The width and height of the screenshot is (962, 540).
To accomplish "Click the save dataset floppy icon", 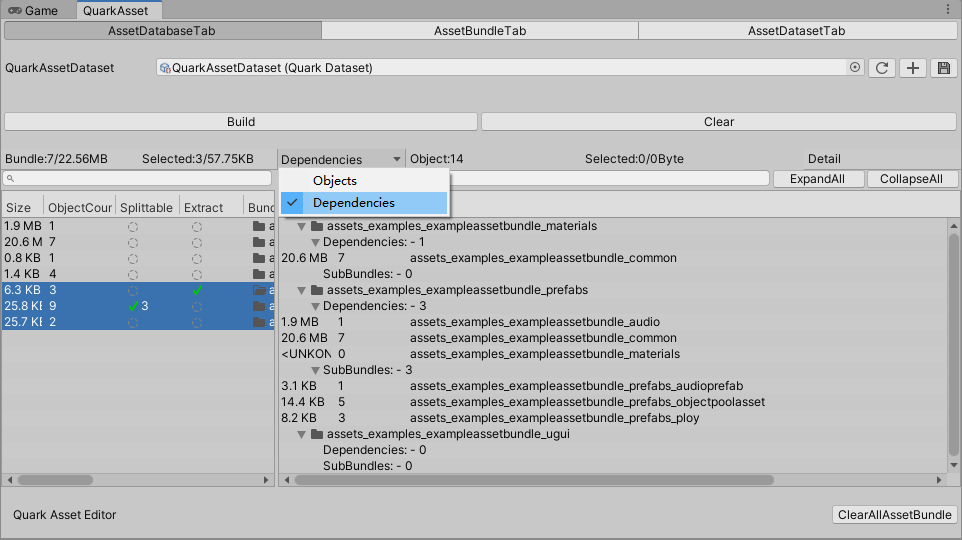I will pos(944,68).
